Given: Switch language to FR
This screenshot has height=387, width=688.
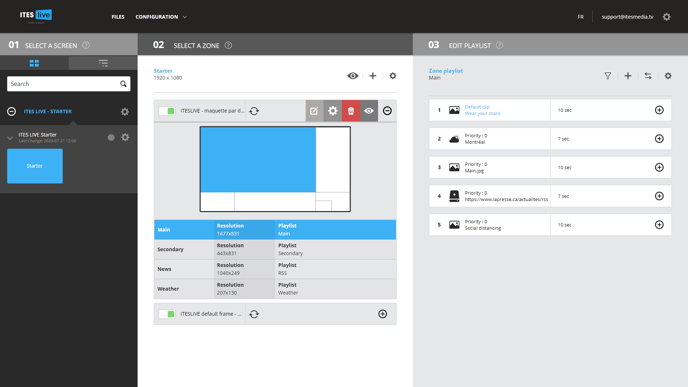Looking at the screenshot, I should pos(580,17).
